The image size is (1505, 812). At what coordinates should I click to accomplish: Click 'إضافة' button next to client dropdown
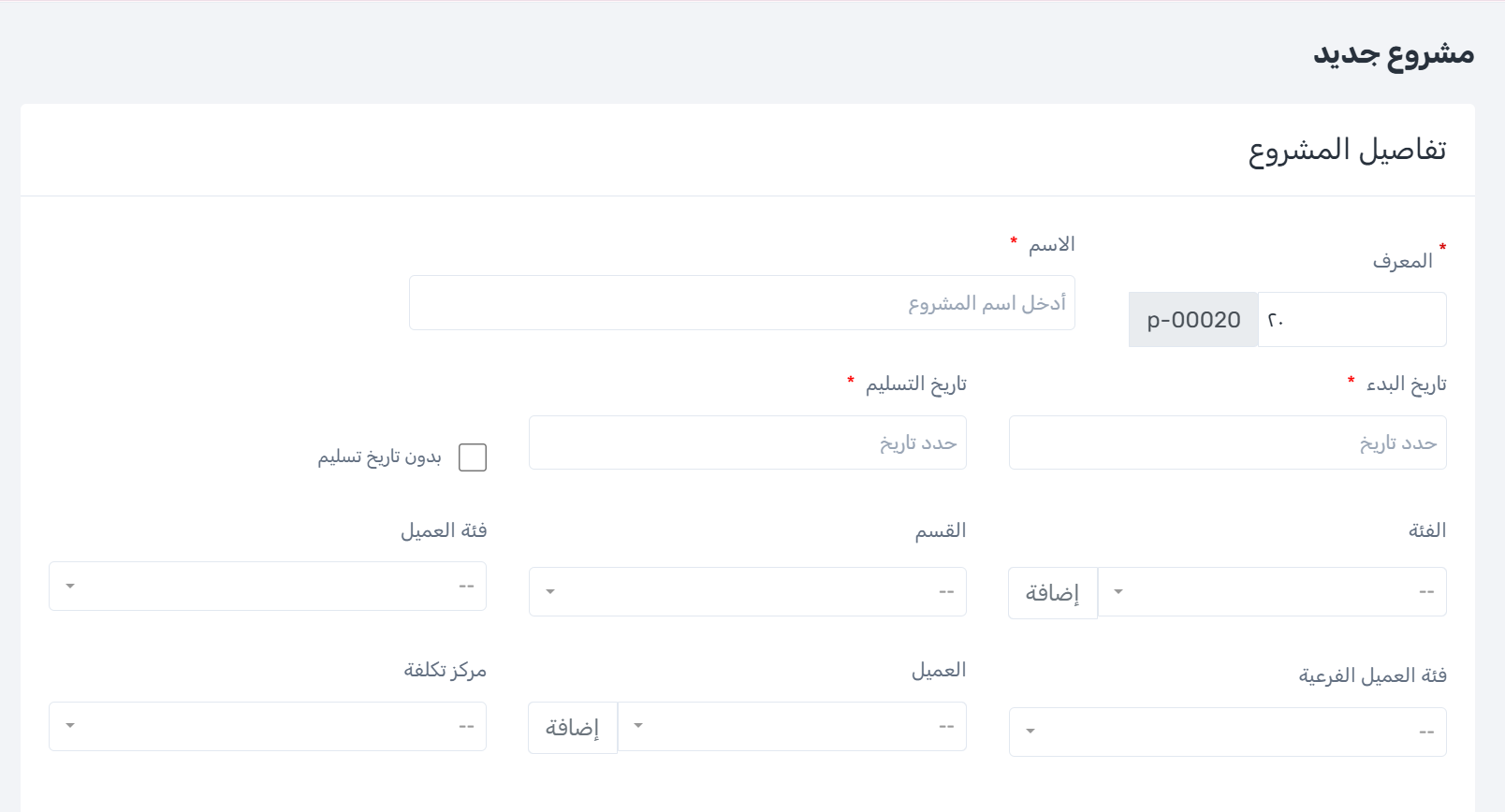(x=573, y=728)
